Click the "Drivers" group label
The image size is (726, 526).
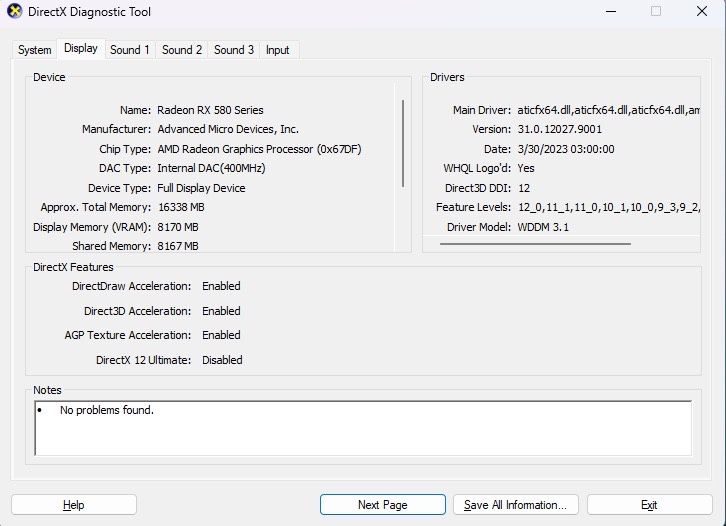coord(447,77)
